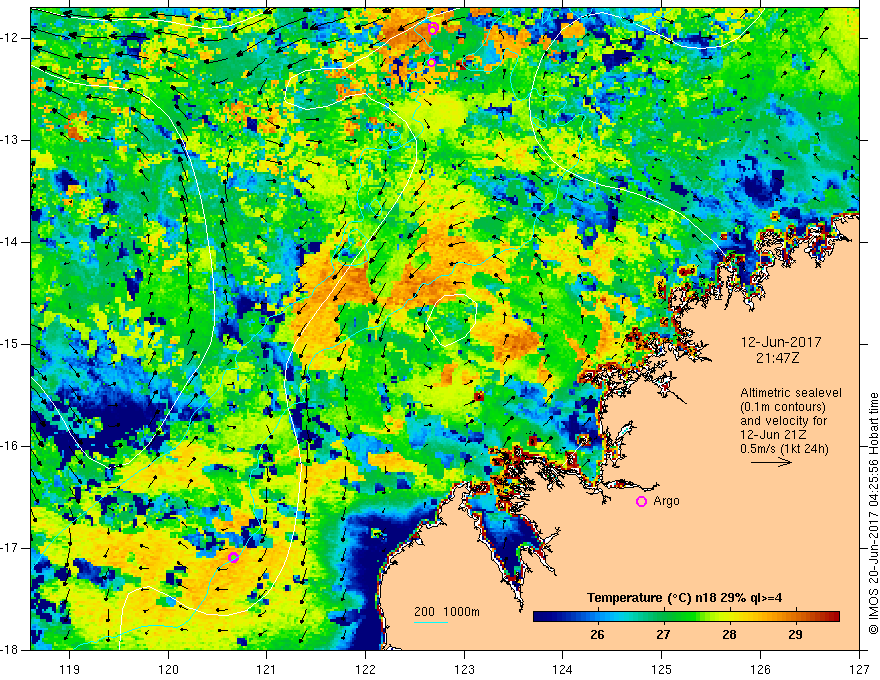The width and height of the screenshot is (880, 680).
Task: Click the magenta Argo float near 17°S
Action: click(233, 557)
